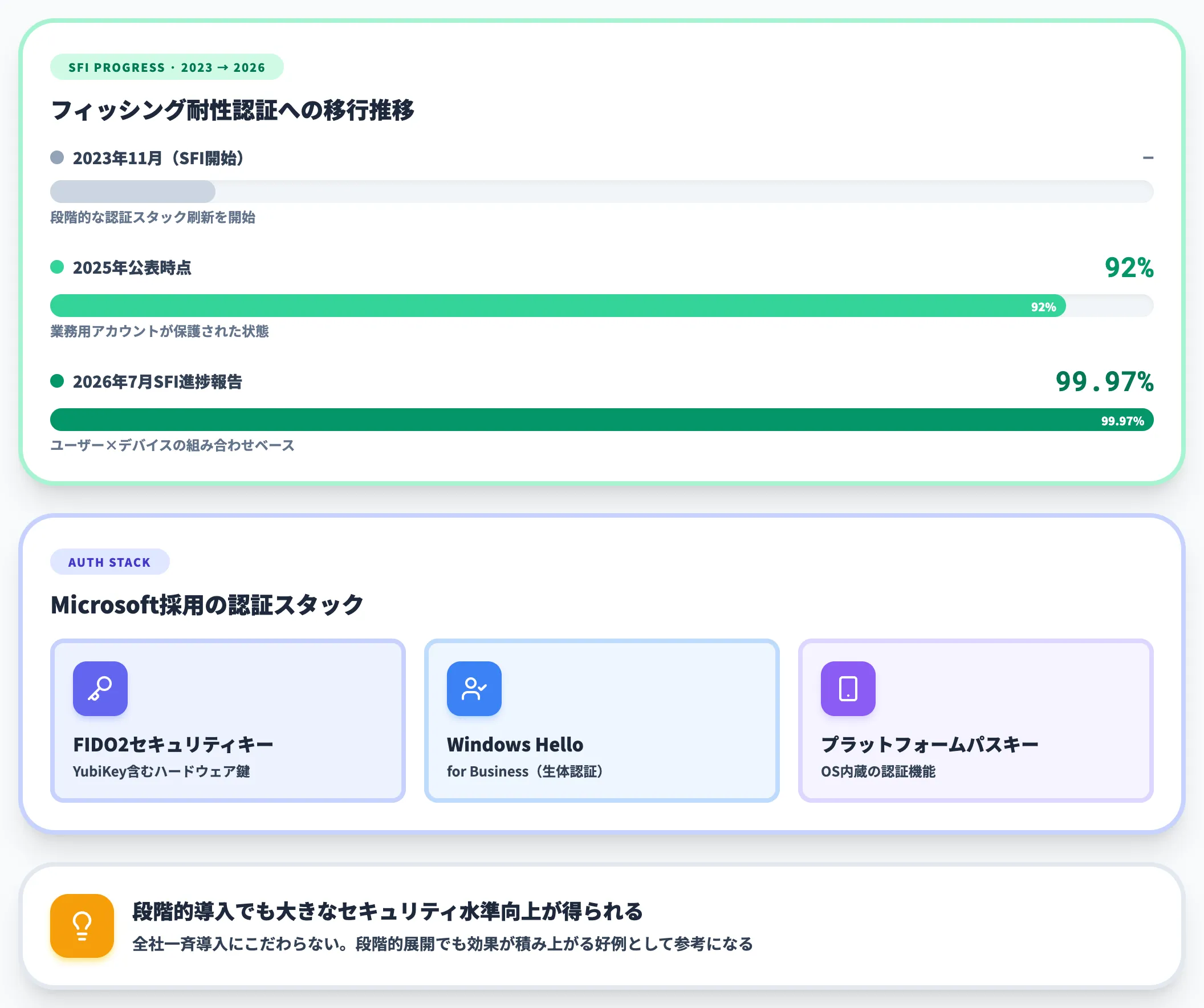Click the small 92% label inside bar

pyautogui.click(x=1043, y=307)
